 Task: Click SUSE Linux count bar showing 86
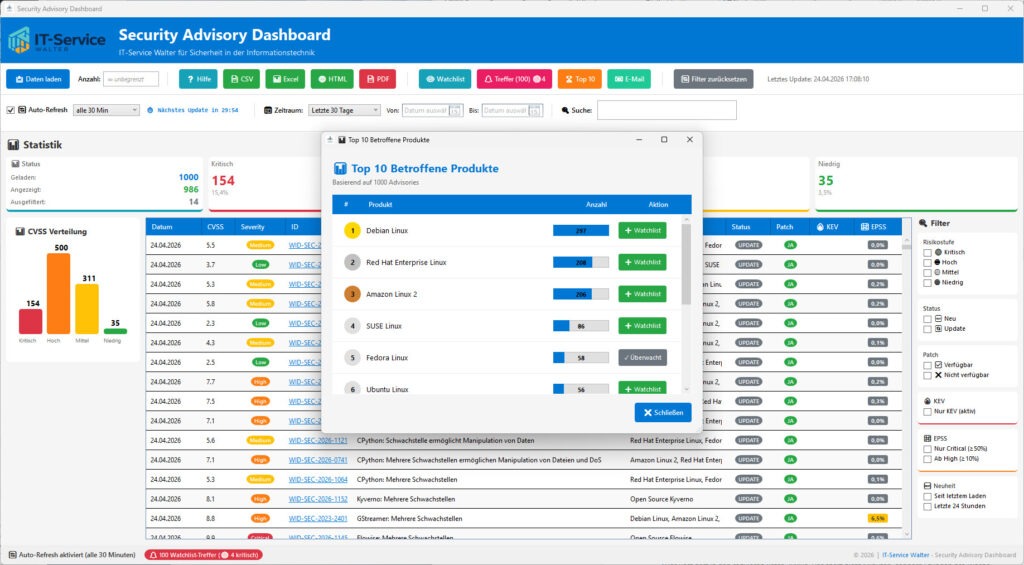pyautogui.click(x=581, y=326)
